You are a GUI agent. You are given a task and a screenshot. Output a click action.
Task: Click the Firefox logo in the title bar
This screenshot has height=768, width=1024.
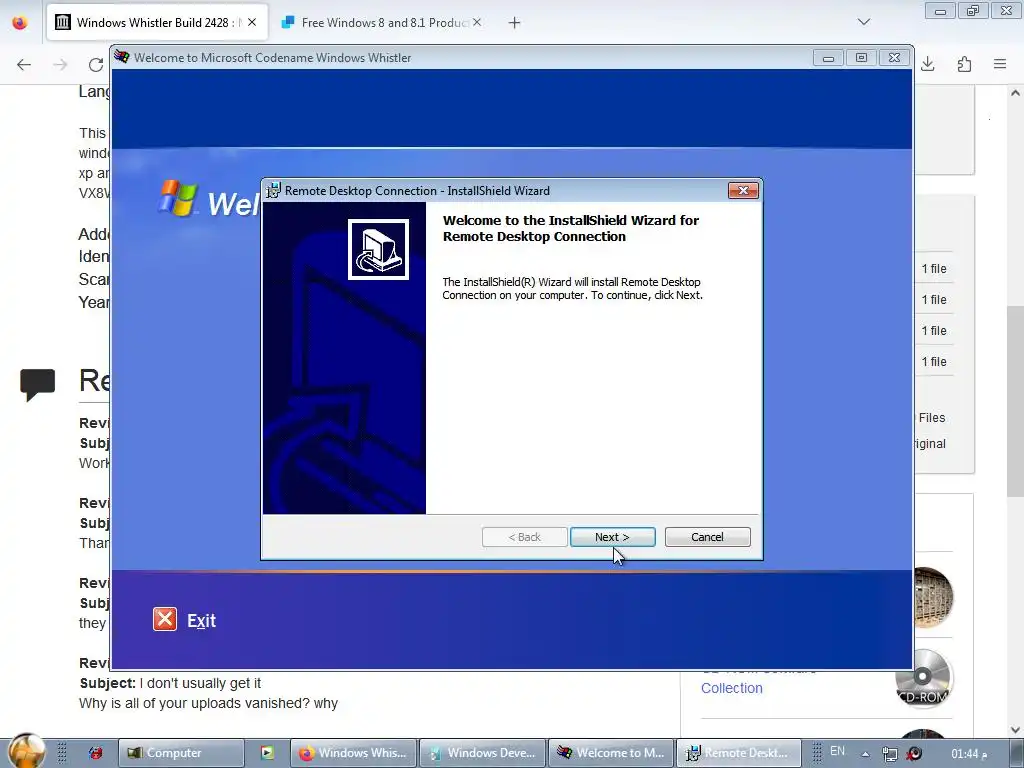click(20, 23)
